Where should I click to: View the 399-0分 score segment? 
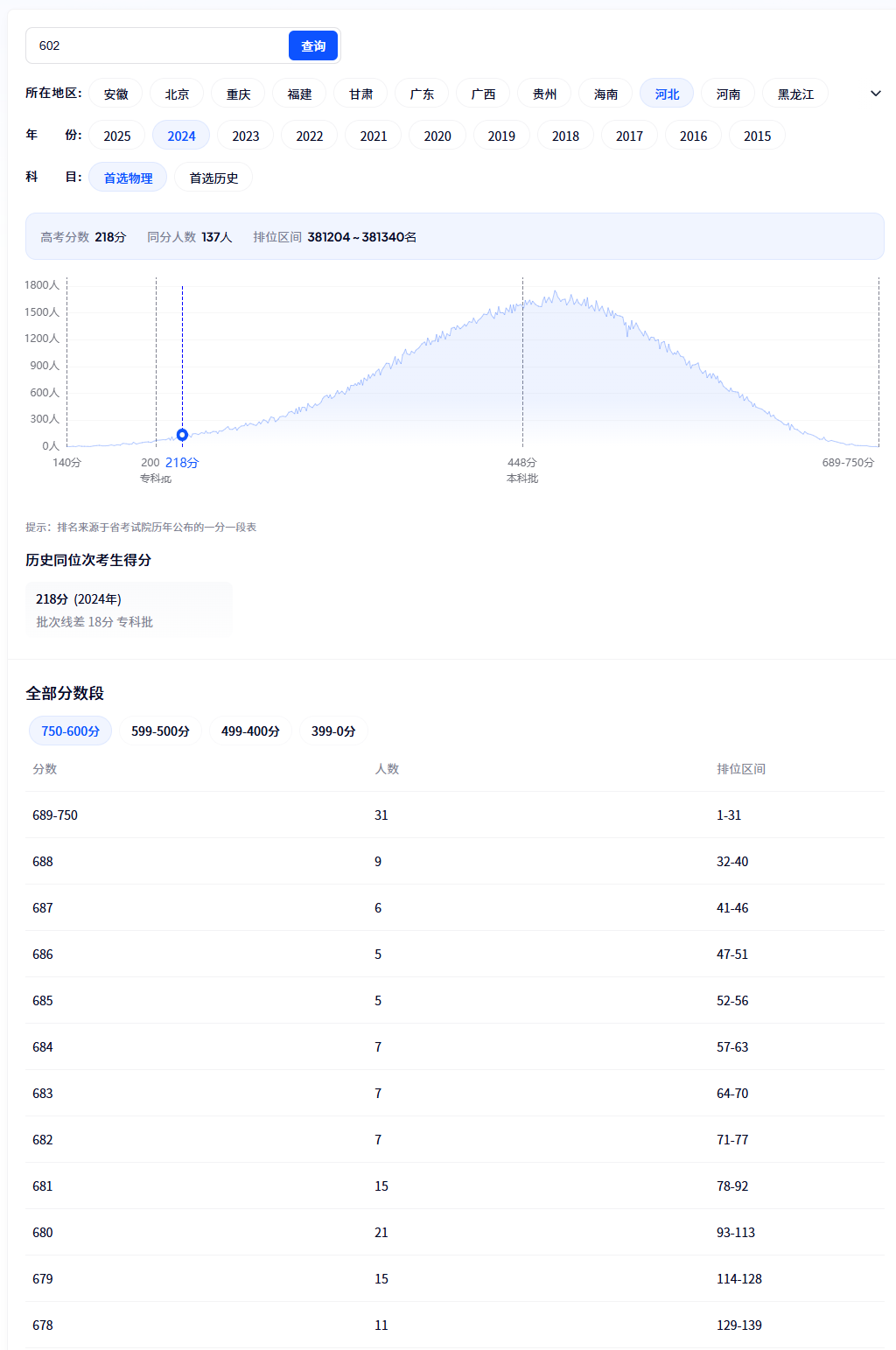click(333, 730)
